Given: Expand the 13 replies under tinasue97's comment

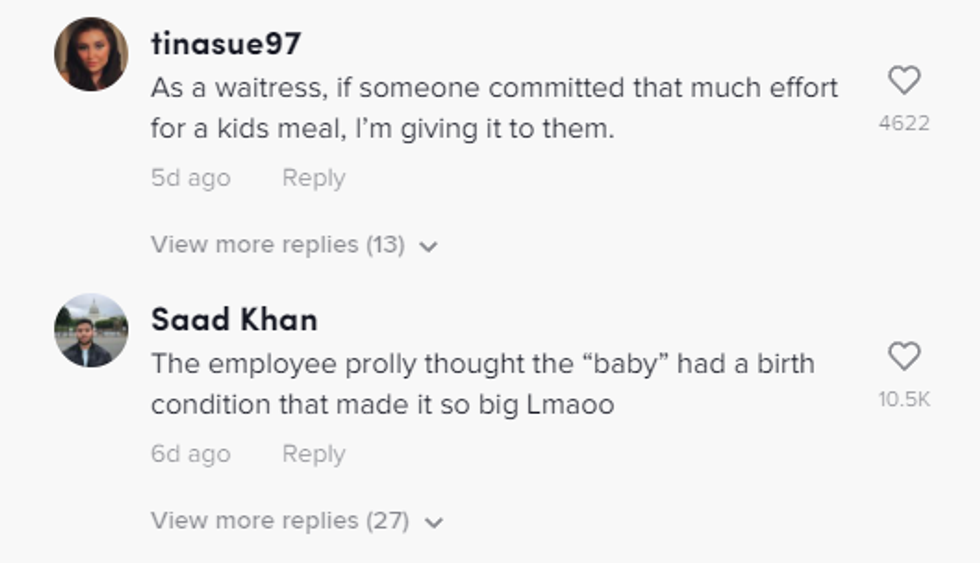Looking at the screenshot, I should click(278, 245).
